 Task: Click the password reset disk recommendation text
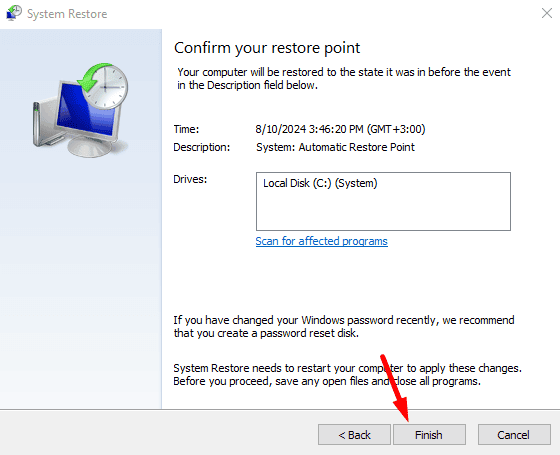(x=344, y=326)
